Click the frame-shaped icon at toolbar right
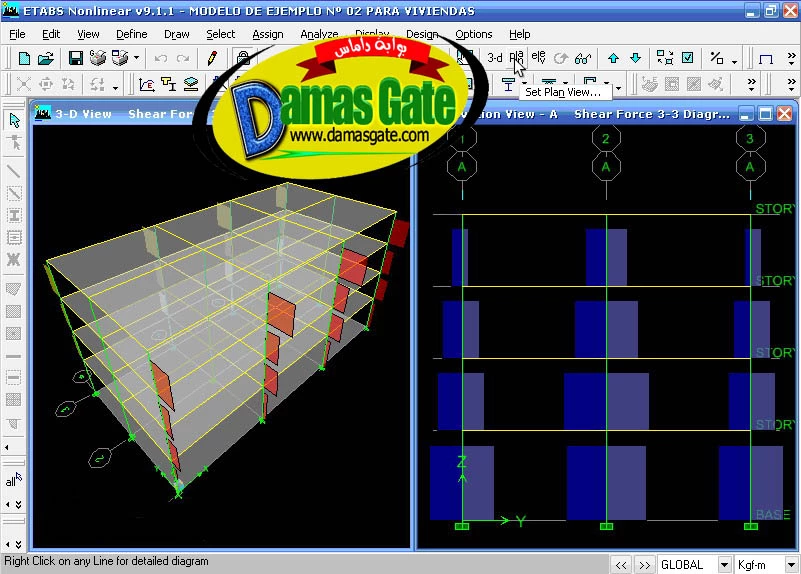 coord(765,59)
